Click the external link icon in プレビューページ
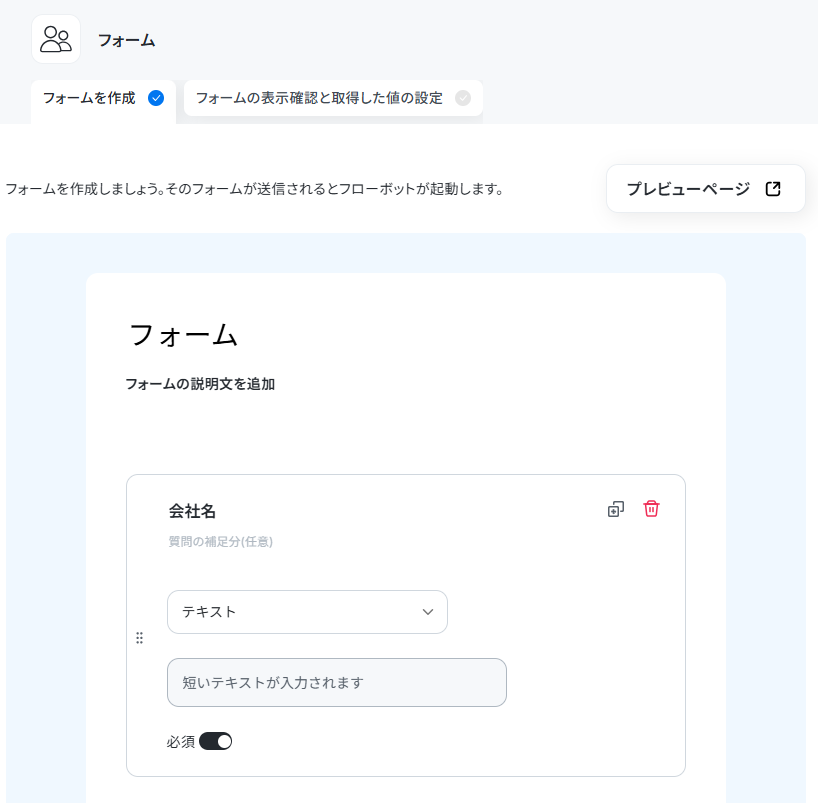Screen dimensions: 818x803 pos(773,189)
